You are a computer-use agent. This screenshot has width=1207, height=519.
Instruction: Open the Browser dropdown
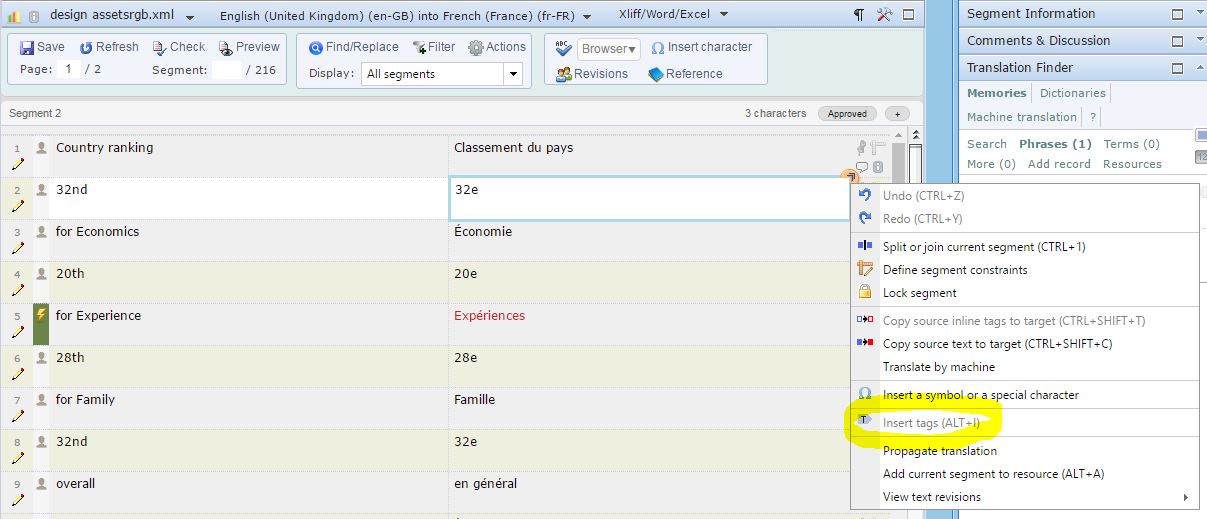pyautogui.click(x=609, y=48)
